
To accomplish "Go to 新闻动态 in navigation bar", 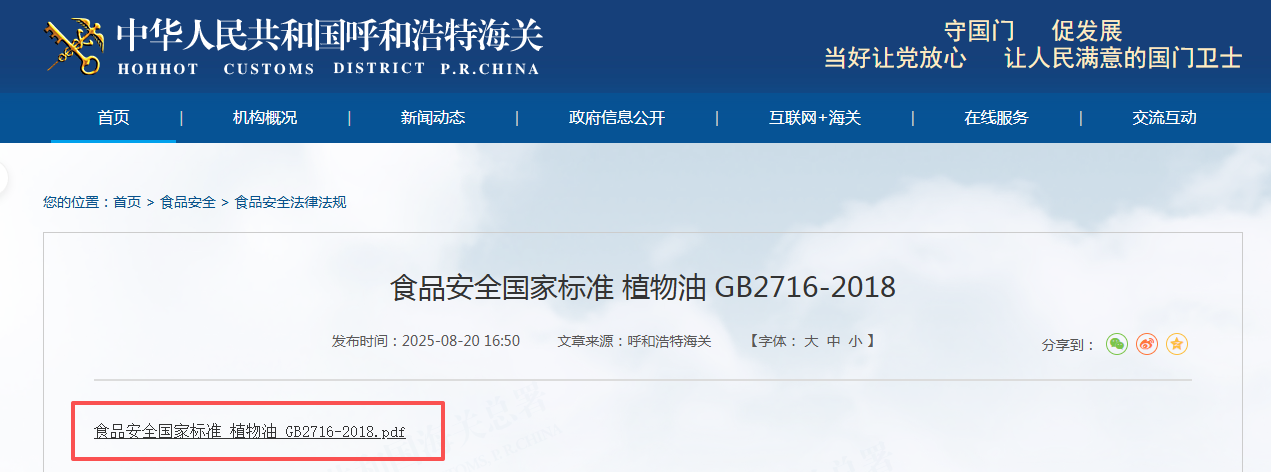I will point(433,118).
